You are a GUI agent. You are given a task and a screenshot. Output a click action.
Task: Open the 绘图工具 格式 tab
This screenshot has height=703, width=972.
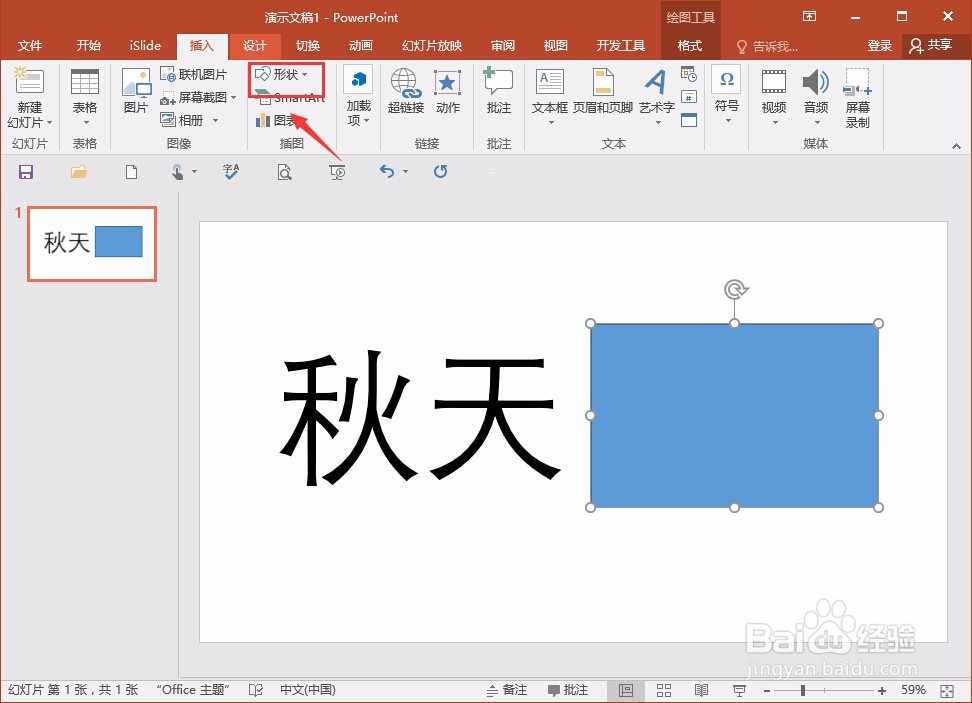pos(691,45)
